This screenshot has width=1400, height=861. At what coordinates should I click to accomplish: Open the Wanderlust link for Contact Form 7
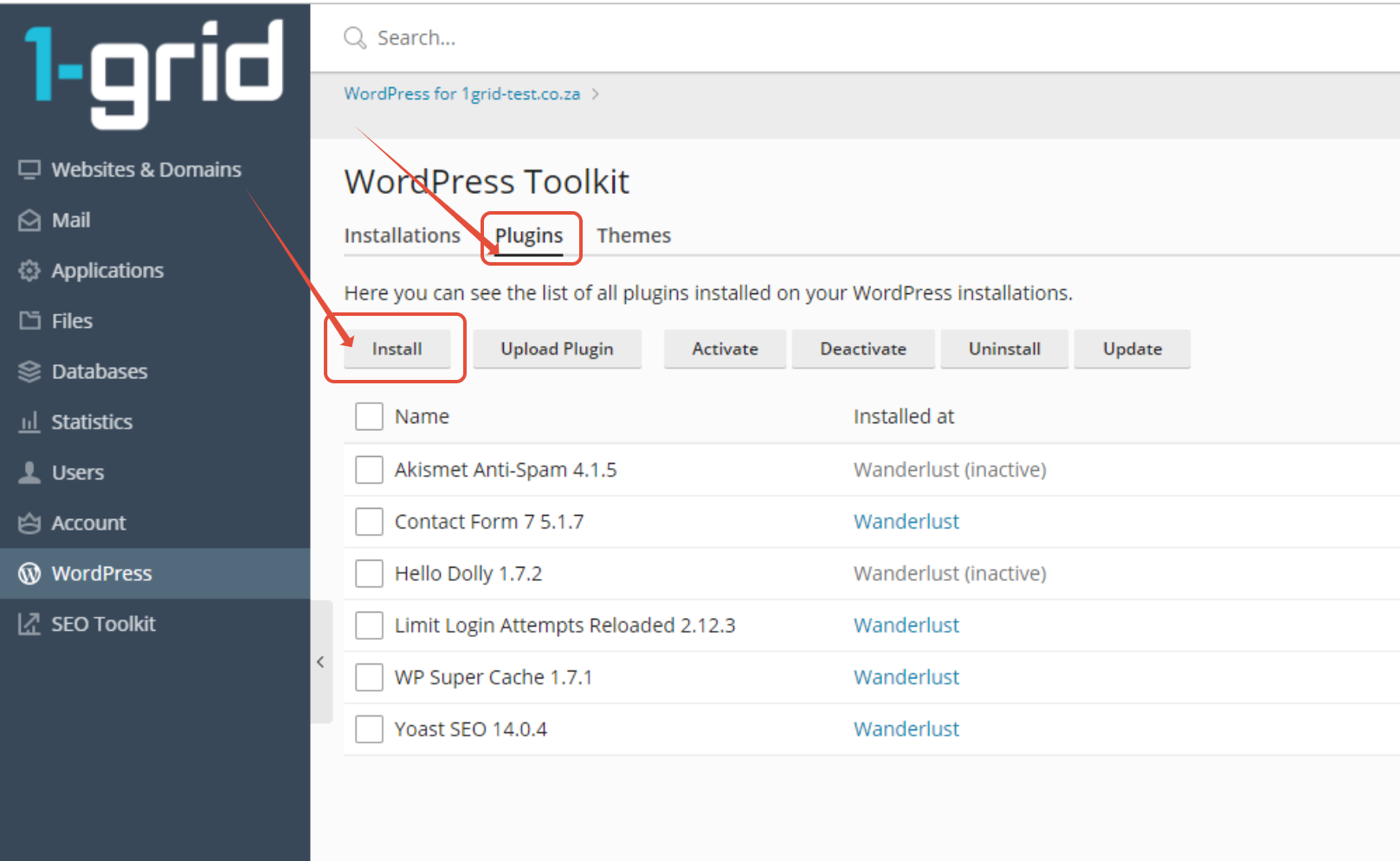(906, 522)
